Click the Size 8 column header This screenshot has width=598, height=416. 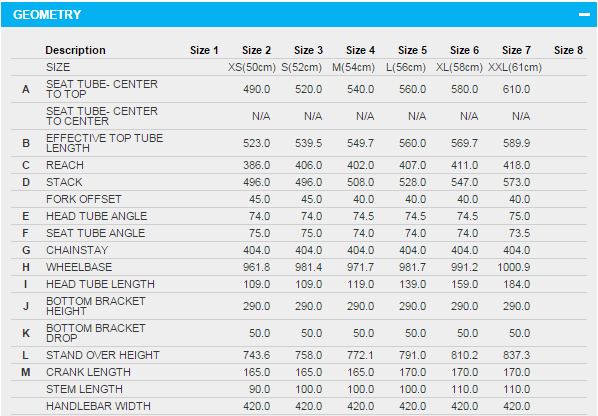coord(568,50)
